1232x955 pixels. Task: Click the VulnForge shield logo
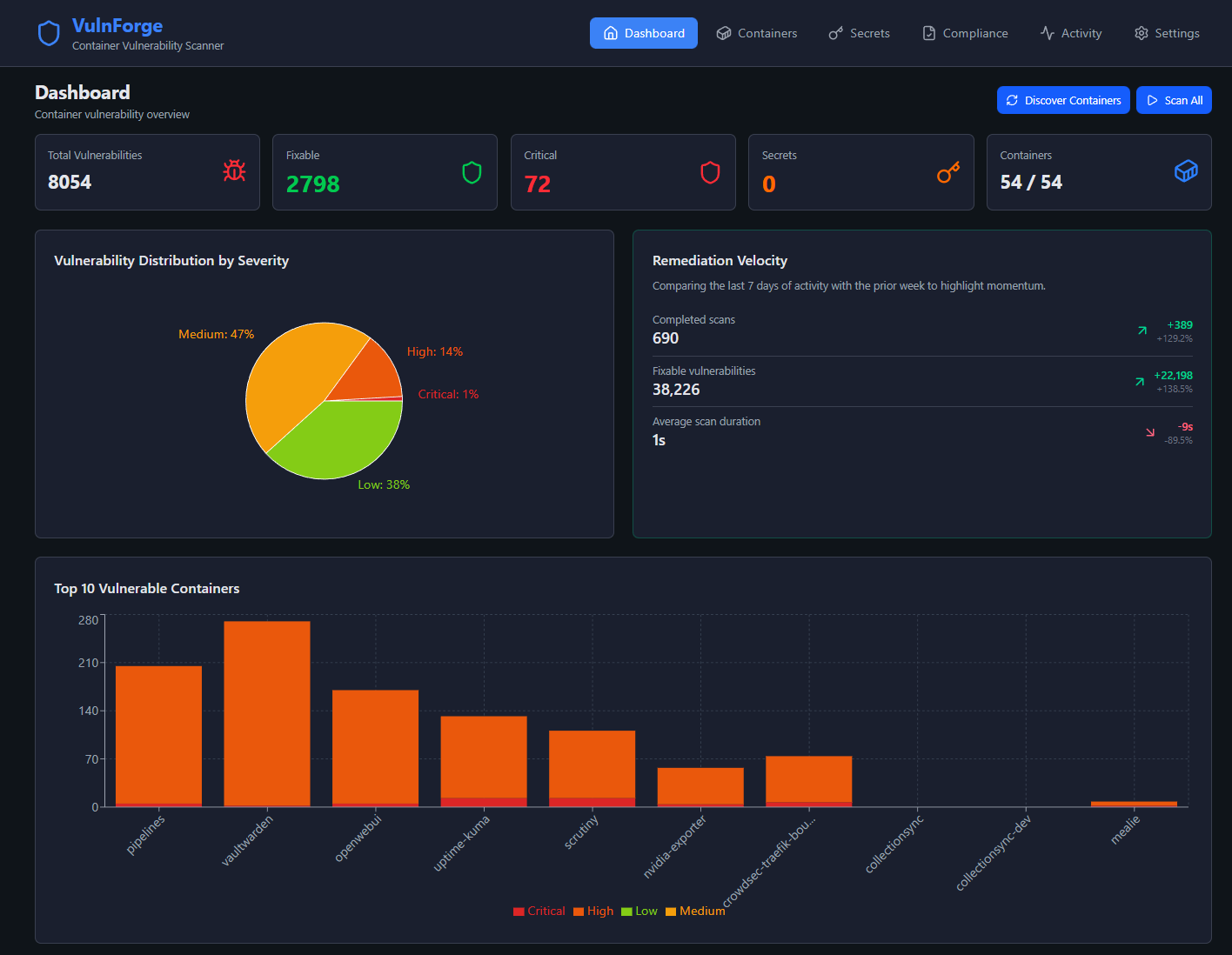[x=49, y=32]
